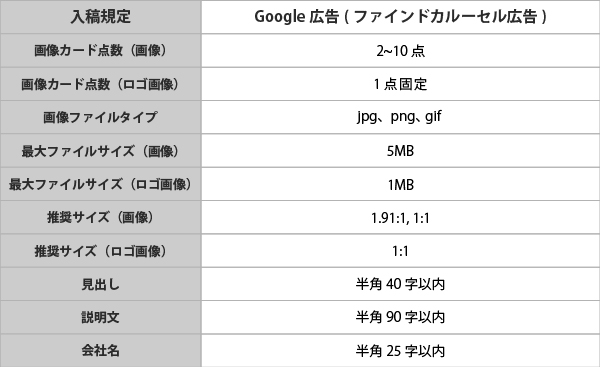The height and width of the screenshot is (367, 600).
Task: Select the 2~10 点 value cell
Action: (400, 51)
